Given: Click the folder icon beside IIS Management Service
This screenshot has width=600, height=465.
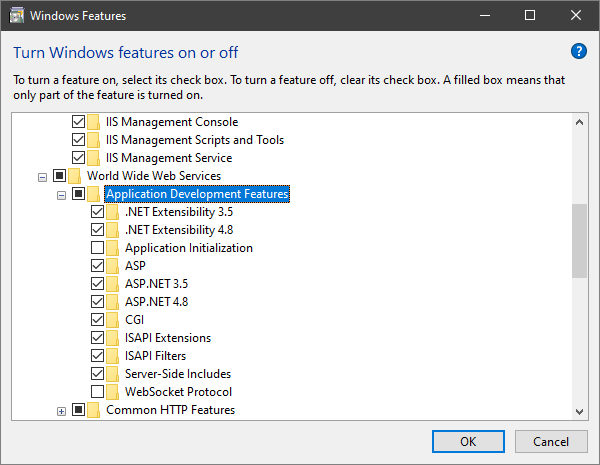Looking at the screenshot, I should tap(93, 158).
